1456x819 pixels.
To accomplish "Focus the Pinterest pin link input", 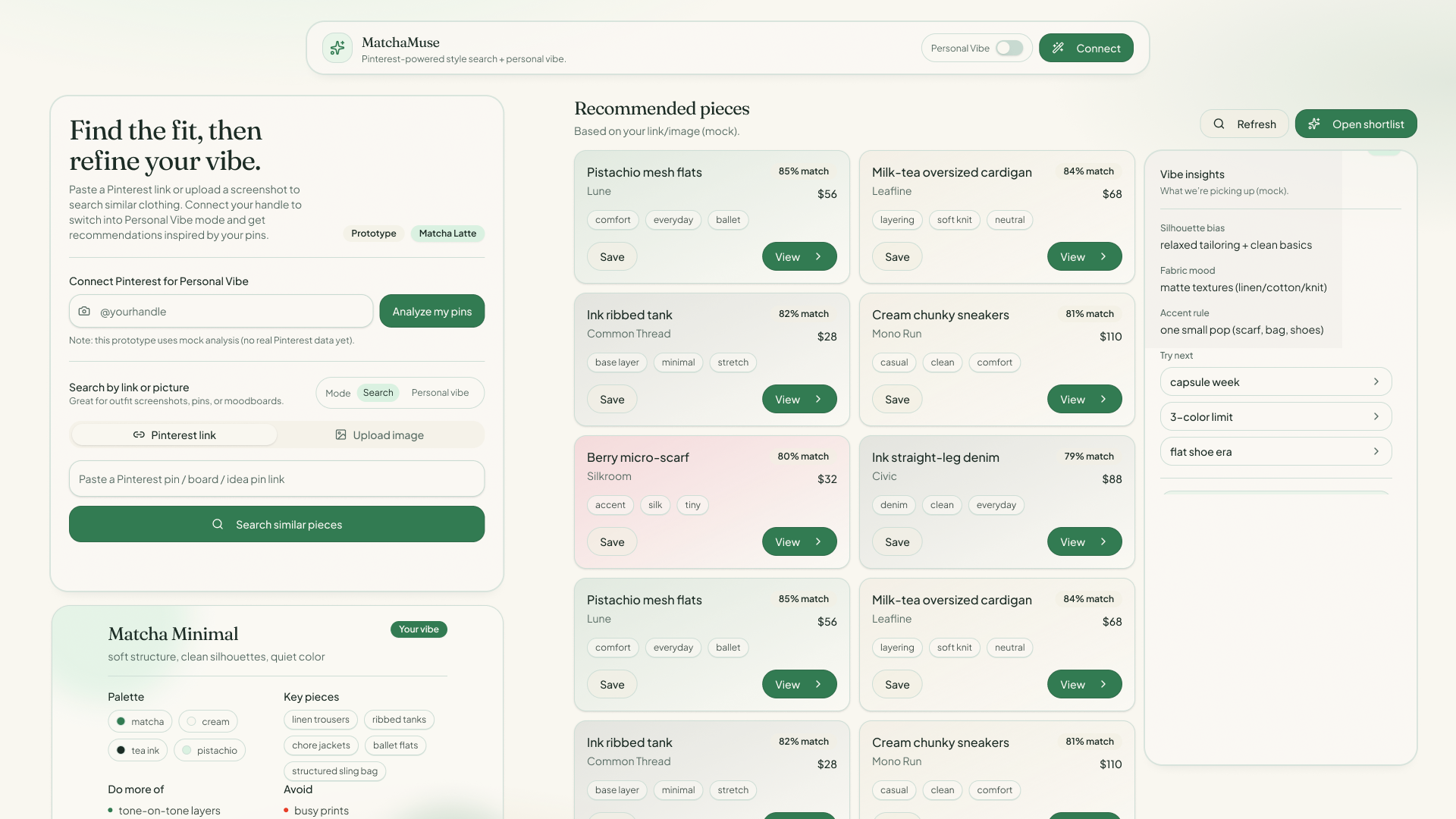I will point(277,479).
